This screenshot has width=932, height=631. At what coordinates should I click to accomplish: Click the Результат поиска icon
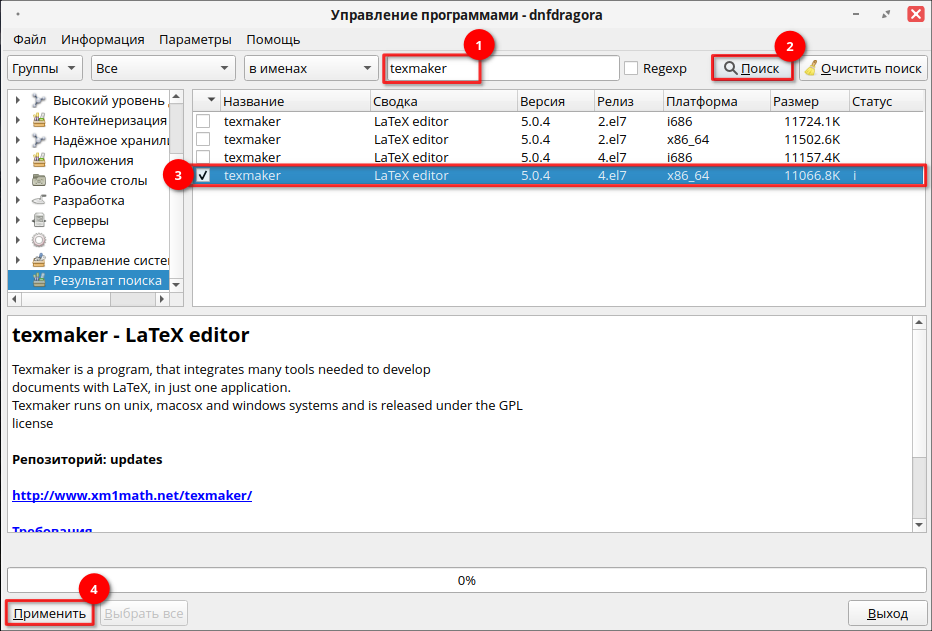point(39,280)
